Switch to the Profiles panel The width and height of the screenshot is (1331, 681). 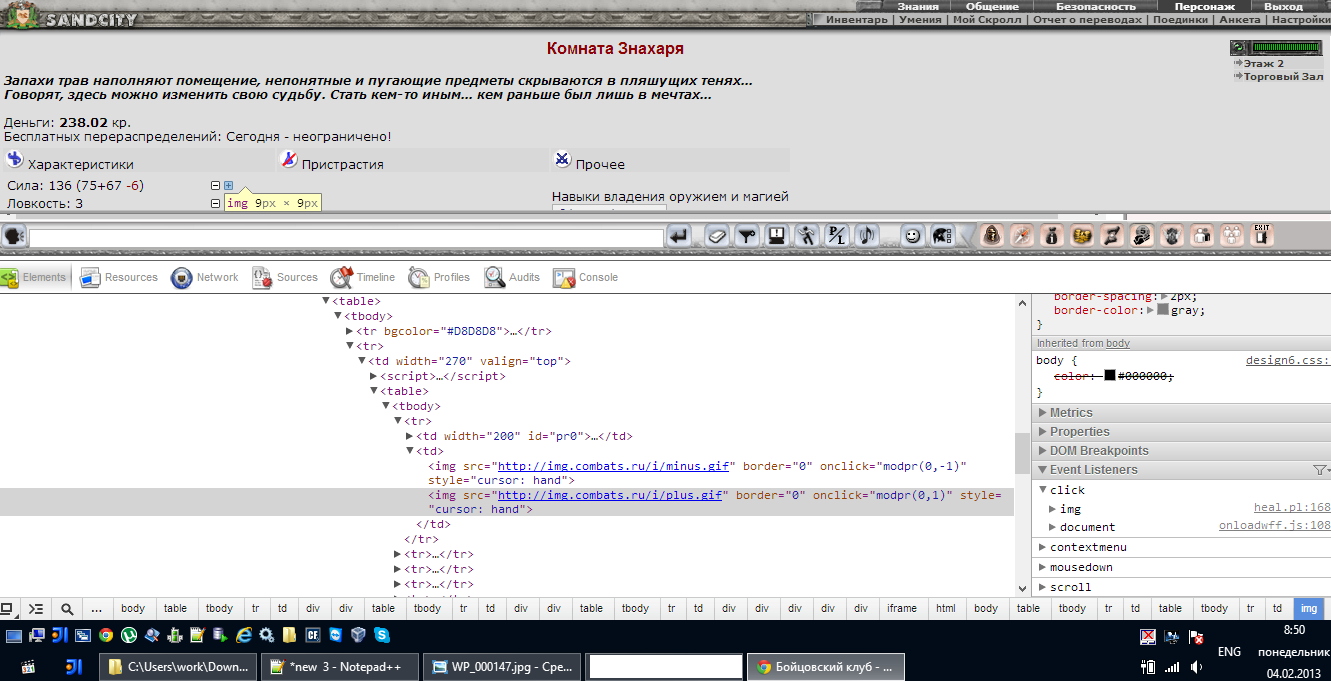[x=439, y=277]
